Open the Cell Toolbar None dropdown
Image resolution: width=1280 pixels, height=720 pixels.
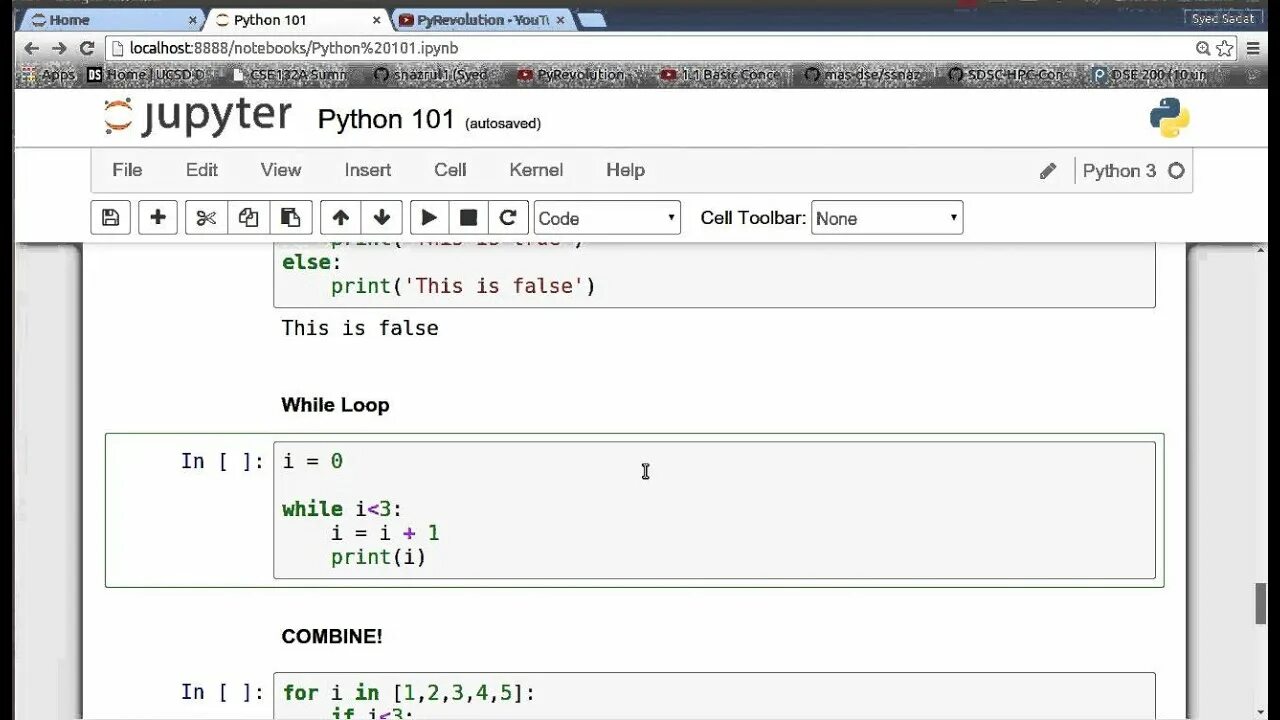[887, 218]
